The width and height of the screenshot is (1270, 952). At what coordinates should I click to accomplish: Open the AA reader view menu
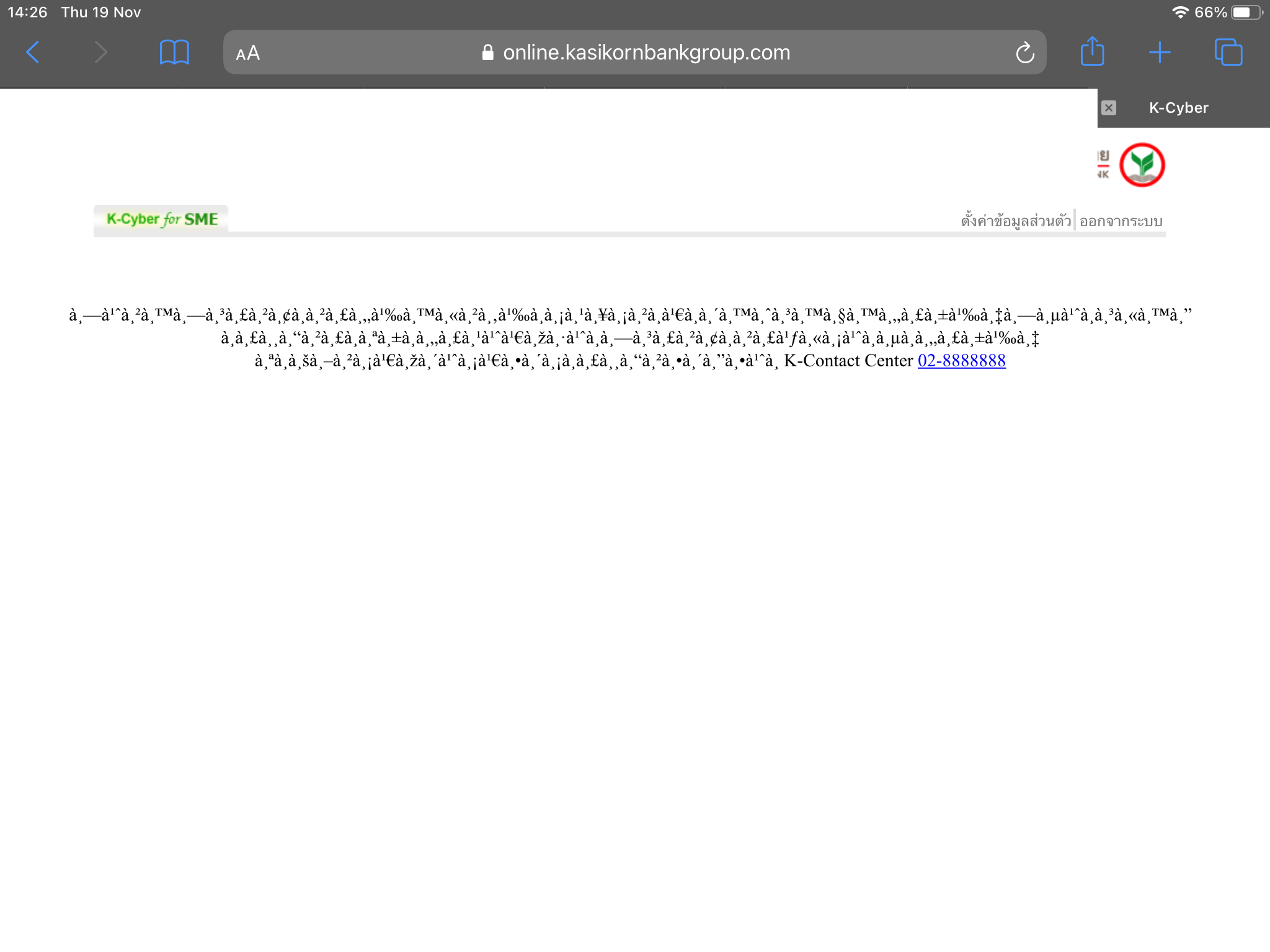click(247, 53)
